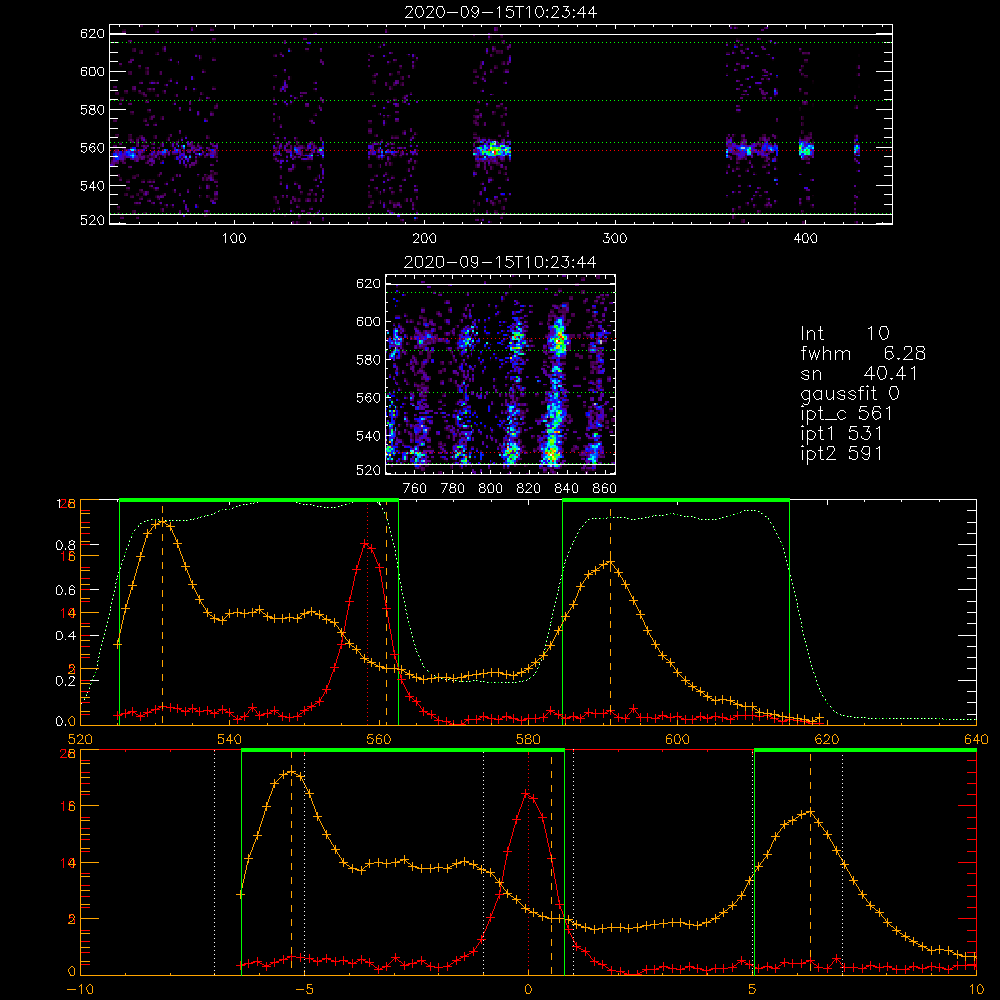Click the orange peak near 591 in upper profile plot
This screenshot has width=1000, height=1000.
coord(610,562)
